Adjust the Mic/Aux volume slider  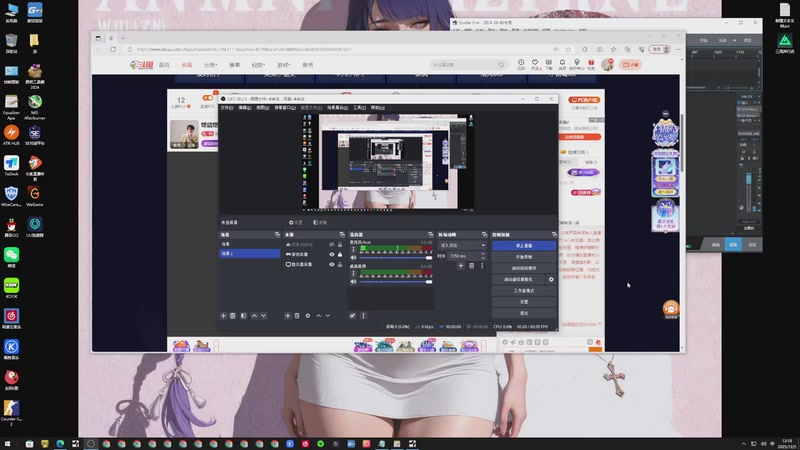click(x=395, y=258)
